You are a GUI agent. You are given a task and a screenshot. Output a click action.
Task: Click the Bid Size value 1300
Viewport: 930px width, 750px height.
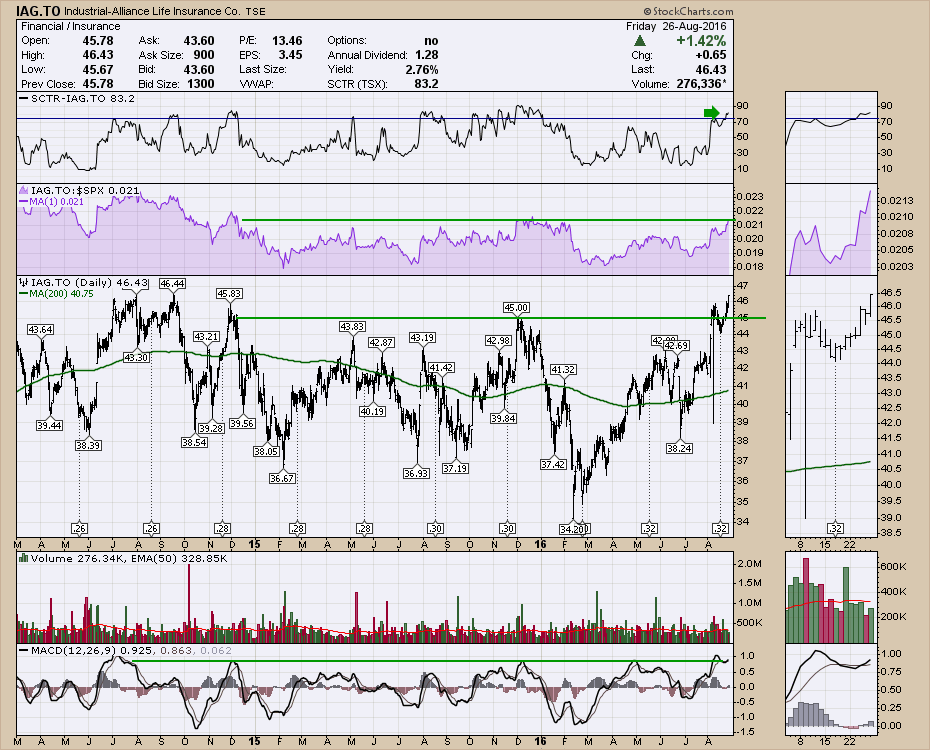click(200, 84)
